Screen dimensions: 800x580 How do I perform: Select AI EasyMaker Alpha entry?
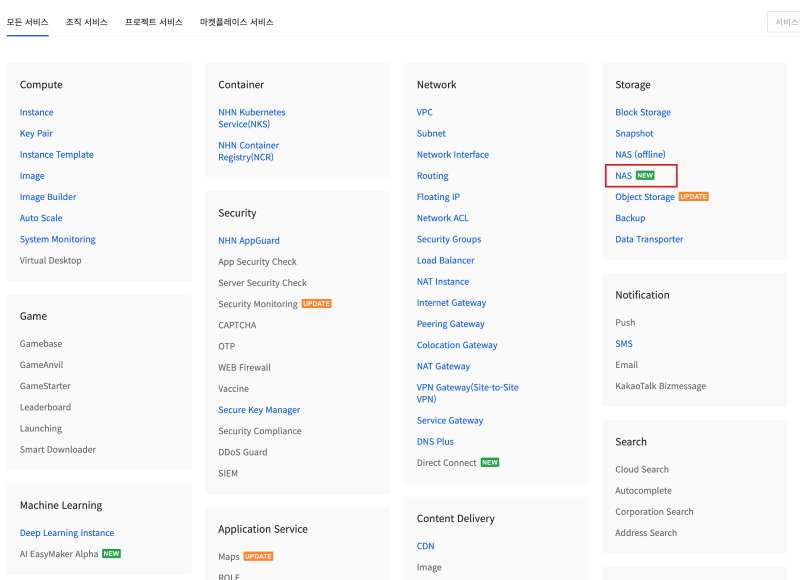point(59,554)
